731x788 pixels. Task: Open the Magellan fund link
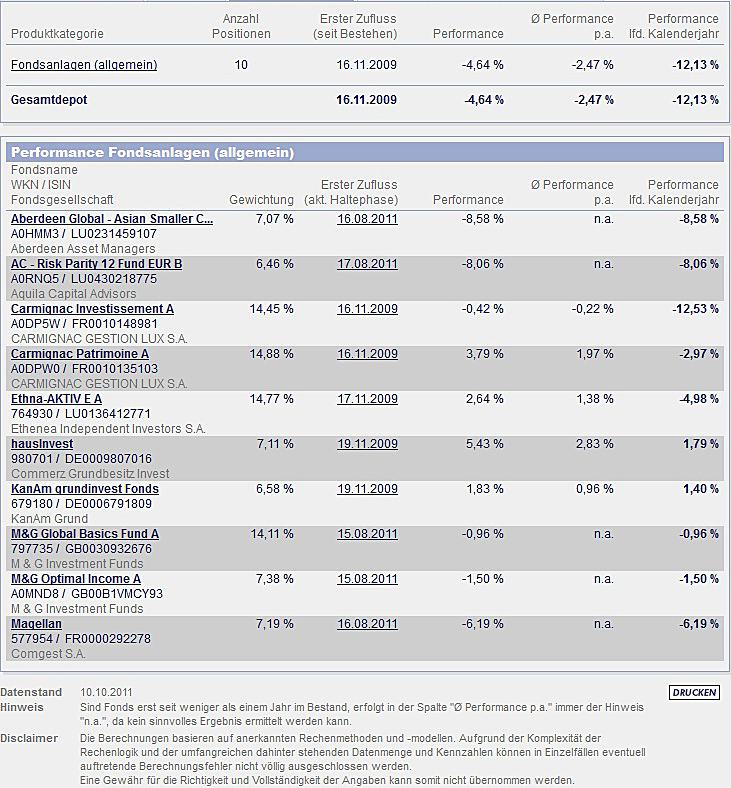36,624
